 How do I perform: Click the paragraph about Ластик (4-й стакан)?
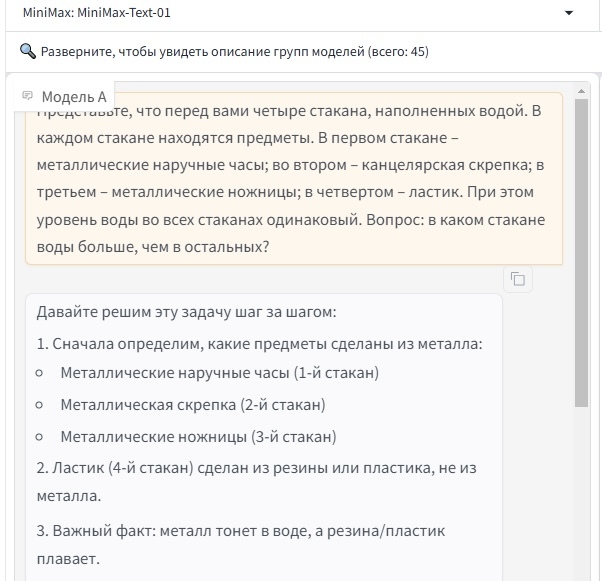click(x=257, y=481)
